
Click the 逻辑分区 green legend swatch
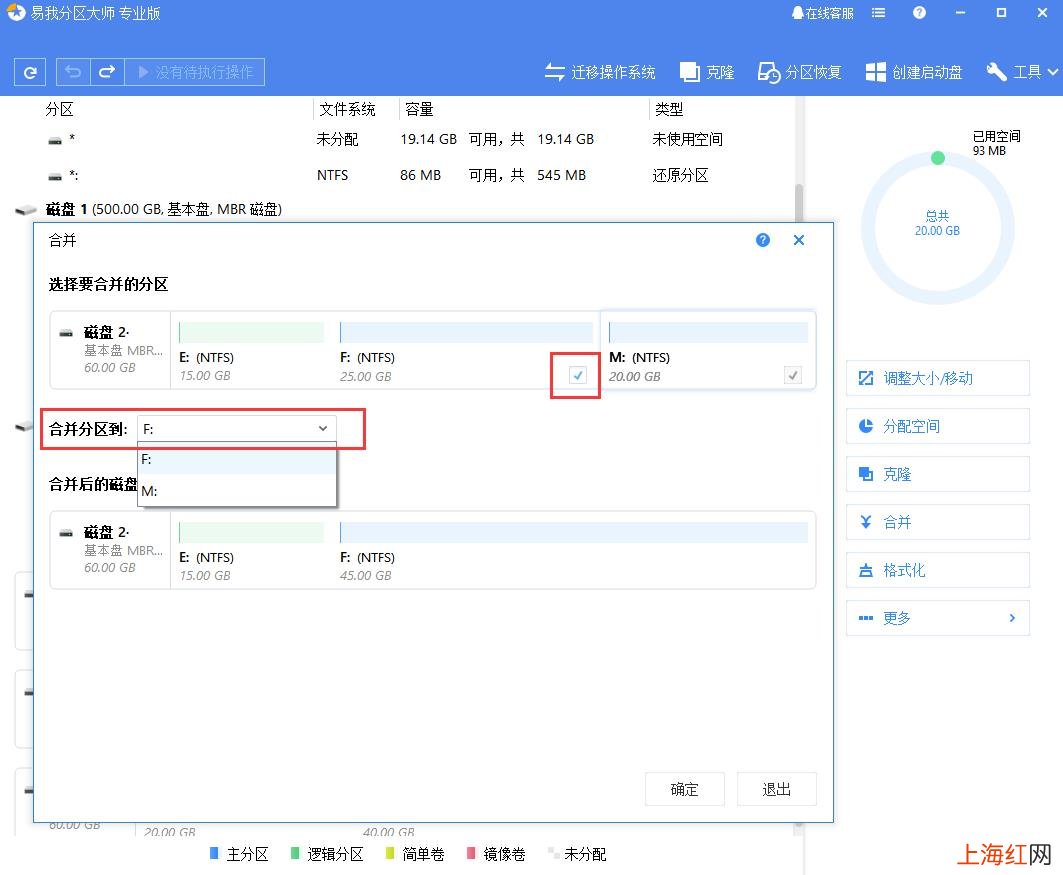click(x=295, y=853)
